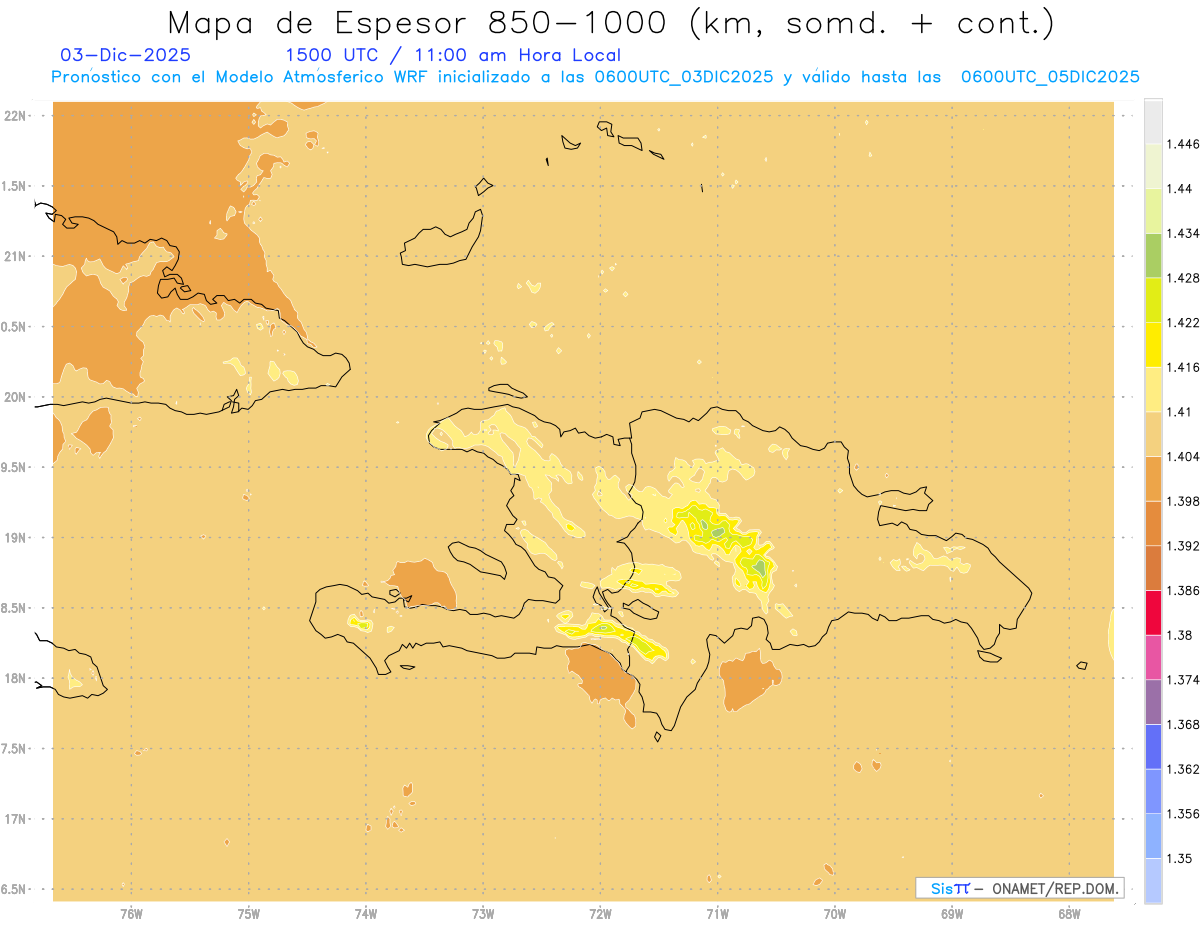This screenshot has height=927, width=1200.
Task: Click the colorbar value 1.374
Action: (1183, 680)
